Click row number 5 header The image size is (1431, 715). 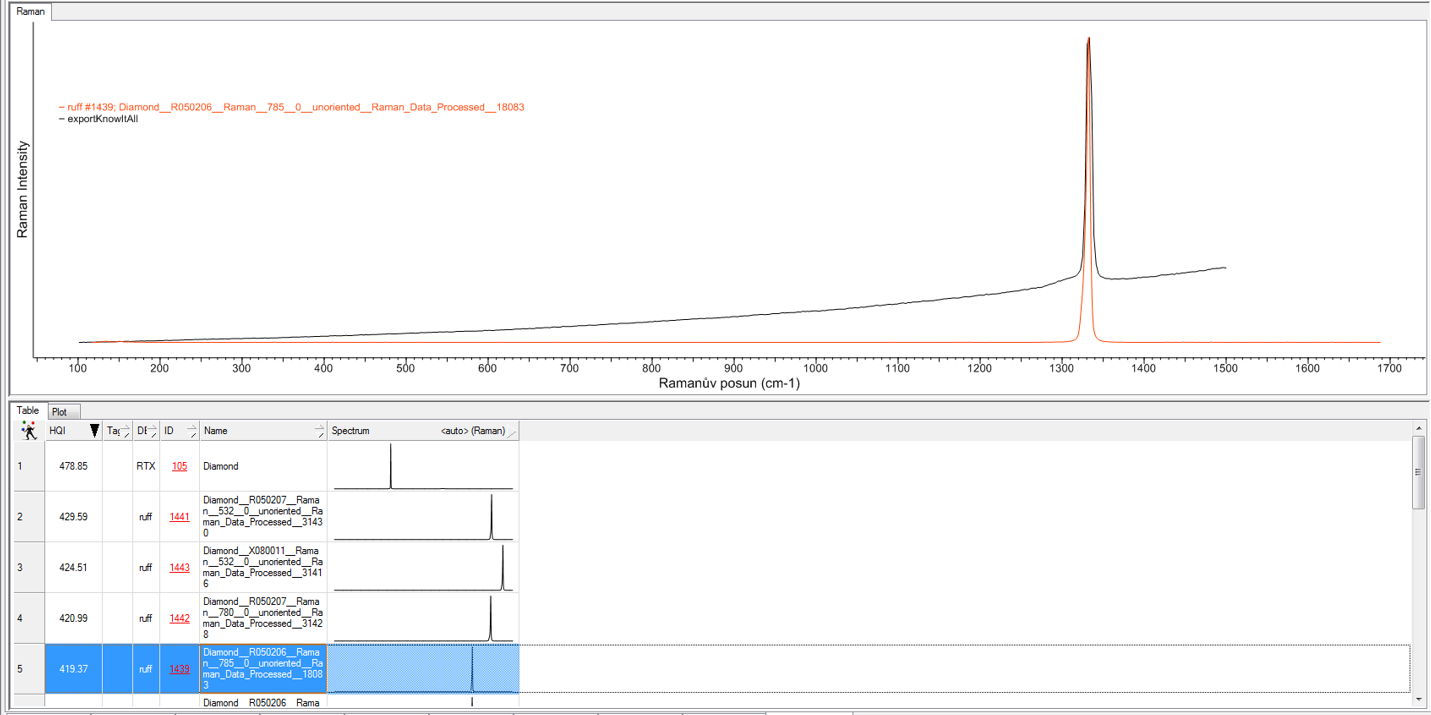[29, 669]
